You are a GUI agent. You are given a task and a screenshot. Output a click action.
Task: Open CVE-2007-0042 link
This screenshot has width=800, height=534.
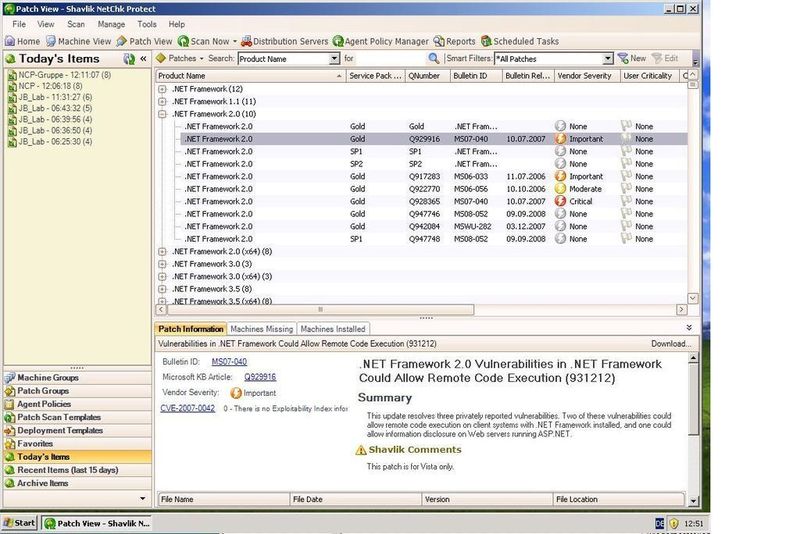coord(188,409)
